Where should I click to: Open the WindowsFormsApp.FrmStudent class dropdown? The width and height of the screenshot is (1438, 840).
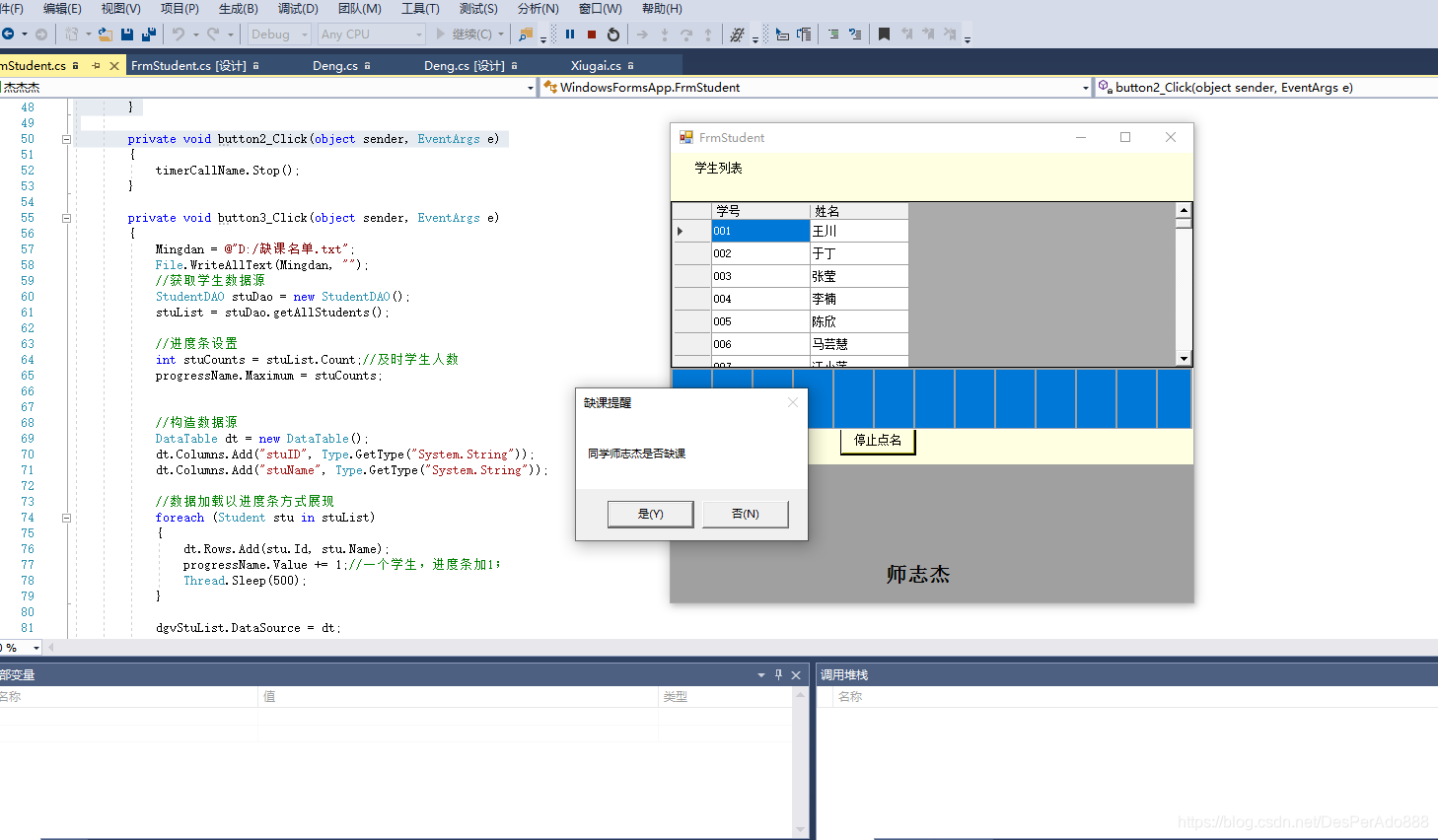pos(1086,88)
